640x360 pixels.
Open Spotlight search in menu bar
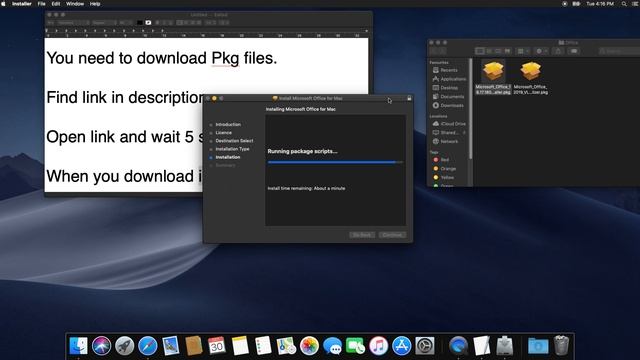624,4
